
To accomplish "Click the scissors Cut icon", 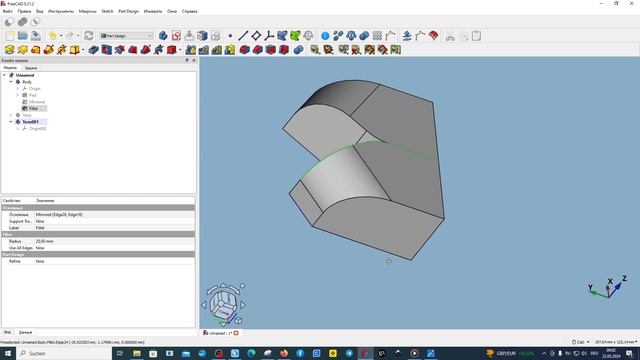I will point(450,36).
